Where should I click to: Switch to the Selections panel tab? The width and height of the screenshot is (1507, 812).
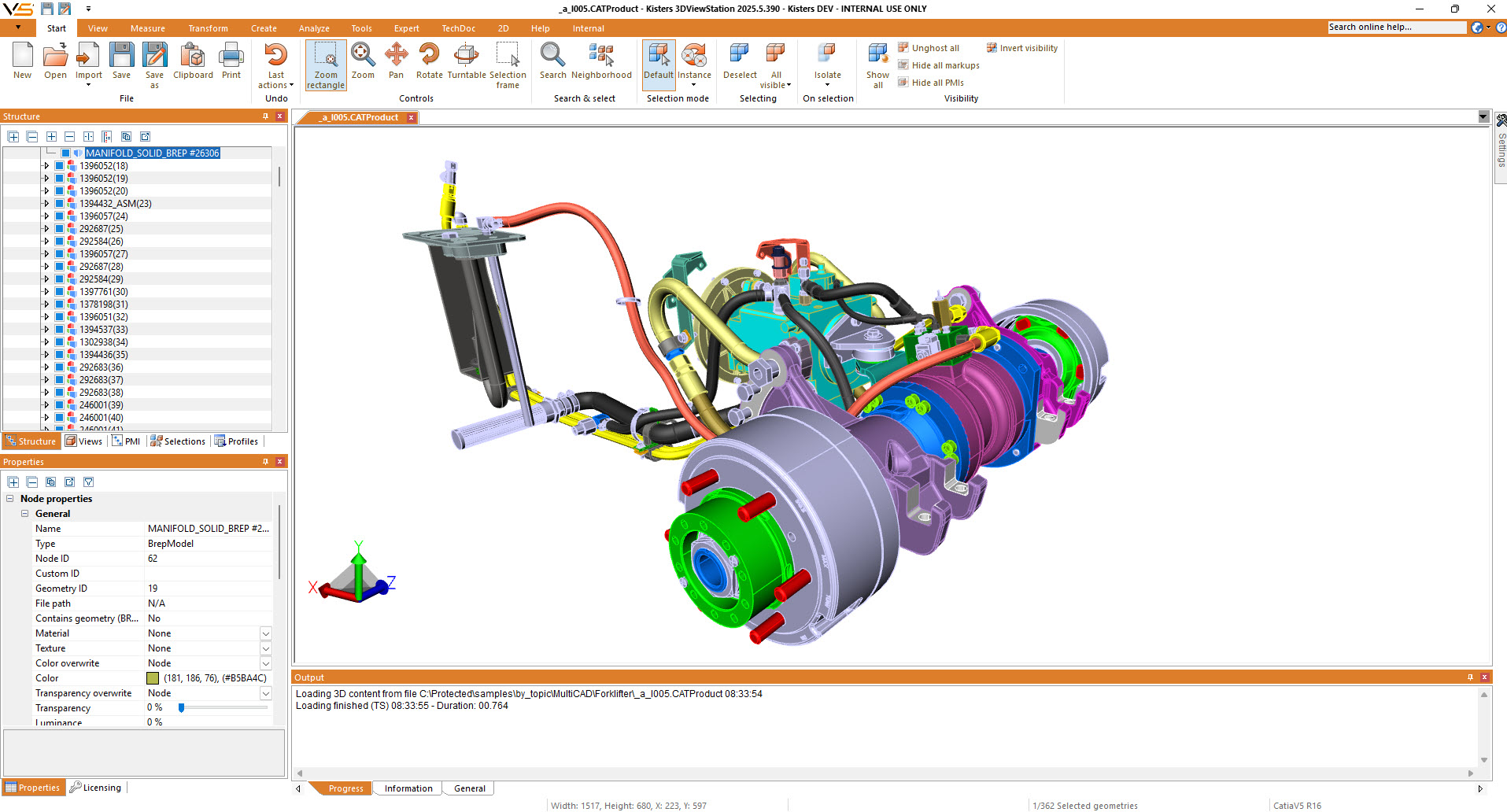178,441
